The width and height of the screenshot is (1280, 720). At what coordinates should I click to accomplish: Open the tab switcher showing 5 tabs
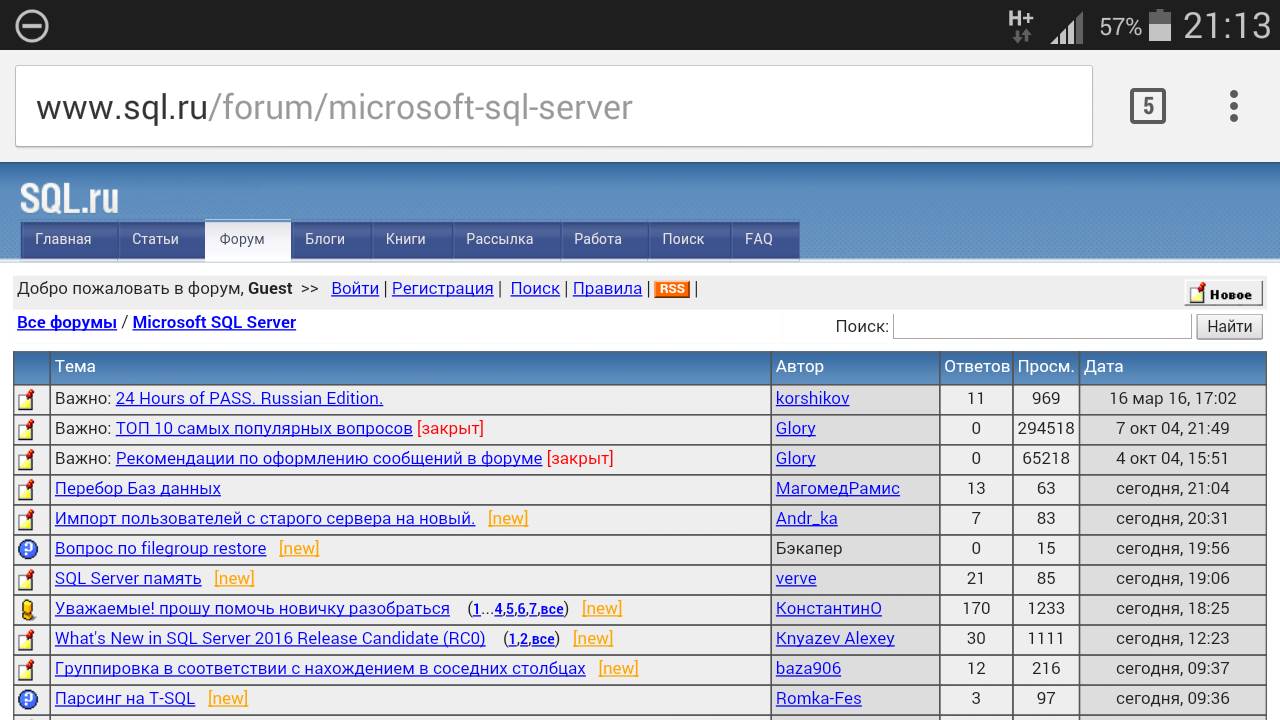pos(1147,106)
